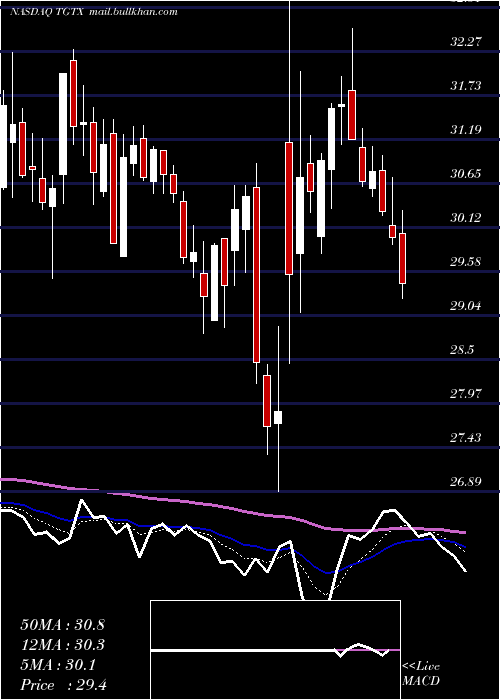Click the 28.5 price axis label
The height and width of the screenshot is (700, 500).
pos(462,350)
